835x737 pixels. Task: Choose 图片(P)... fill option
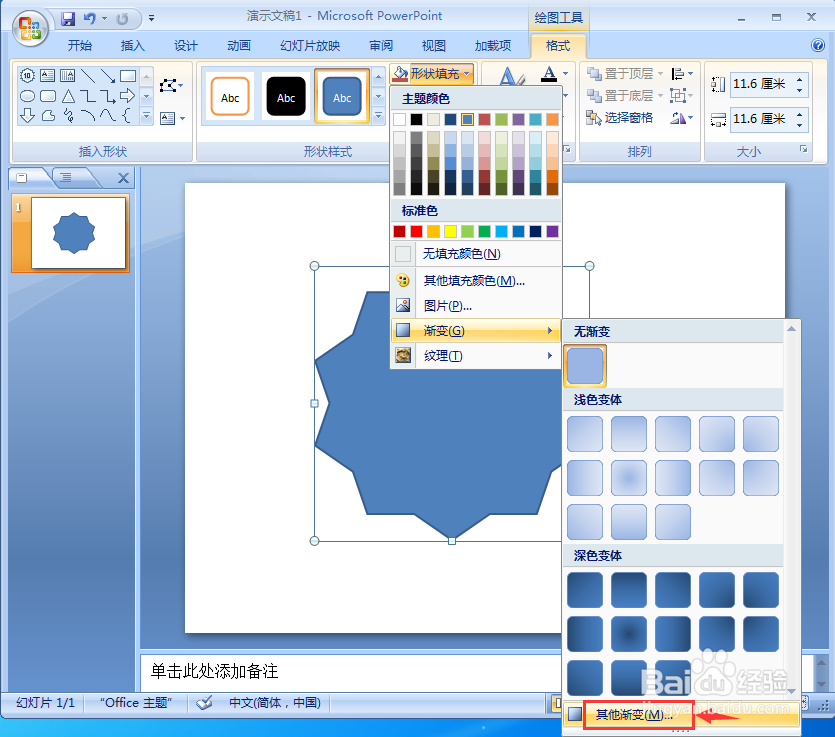click(x=476, y=306)
